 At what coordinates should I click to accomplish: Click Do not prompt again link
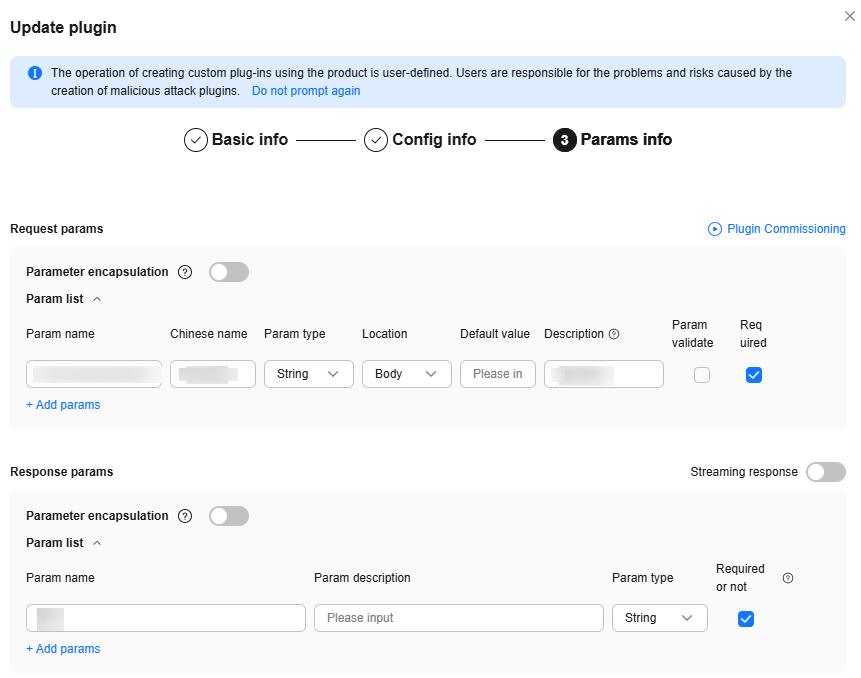click(x=306, y=91)
